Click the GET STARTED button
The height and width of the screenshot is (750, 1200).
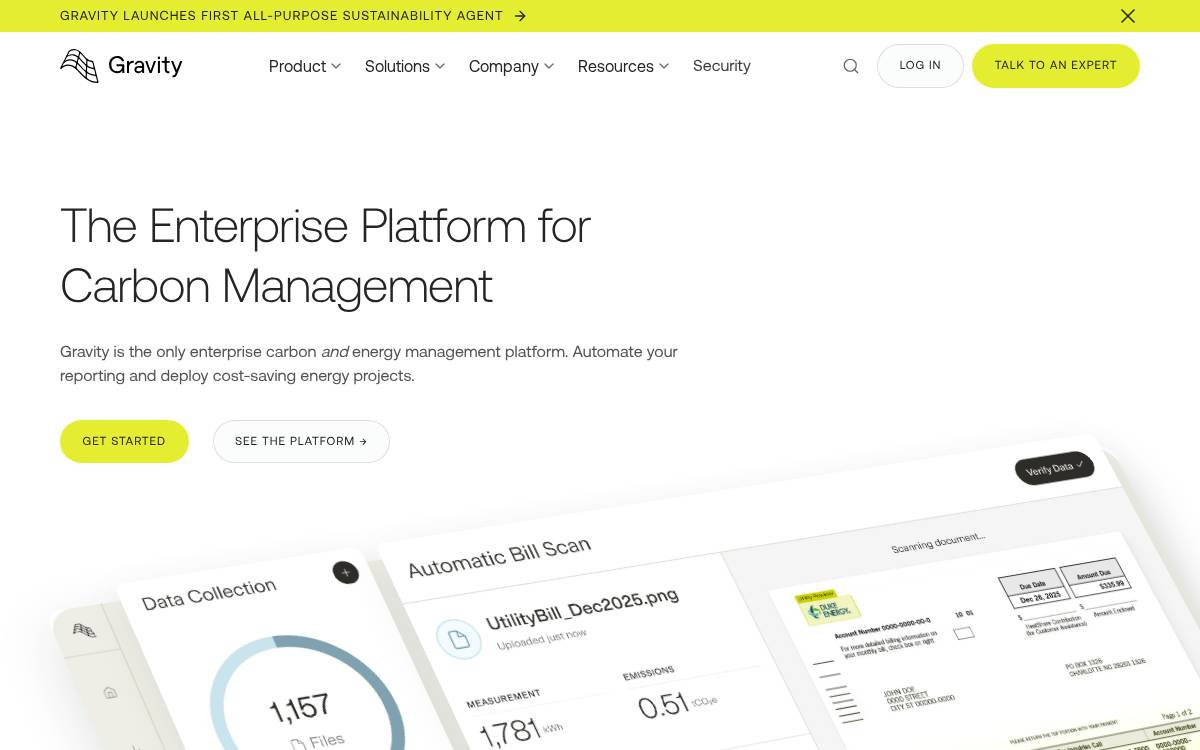(124, 441)
